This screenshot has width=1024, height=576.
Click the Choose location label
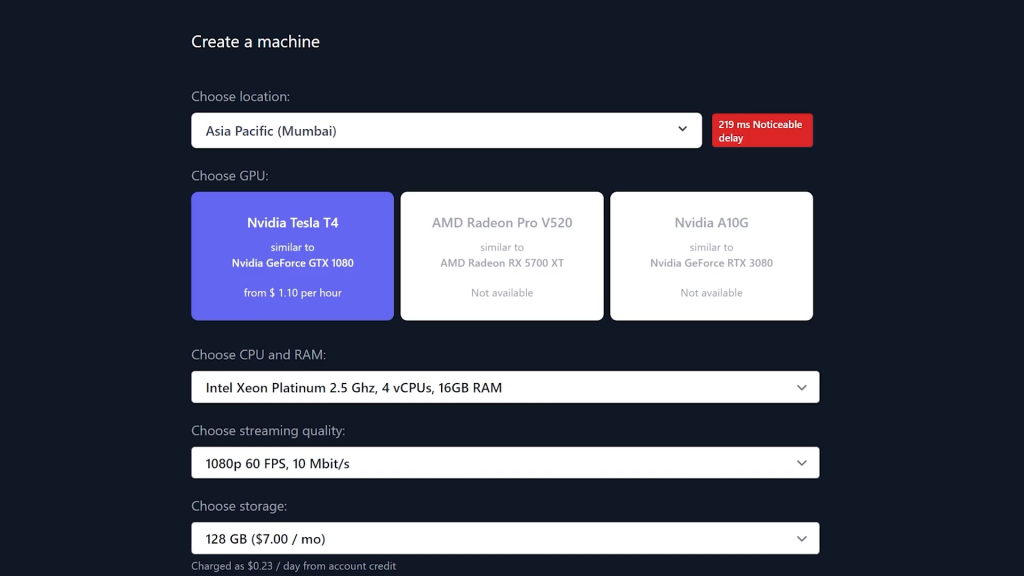point(240,97)
